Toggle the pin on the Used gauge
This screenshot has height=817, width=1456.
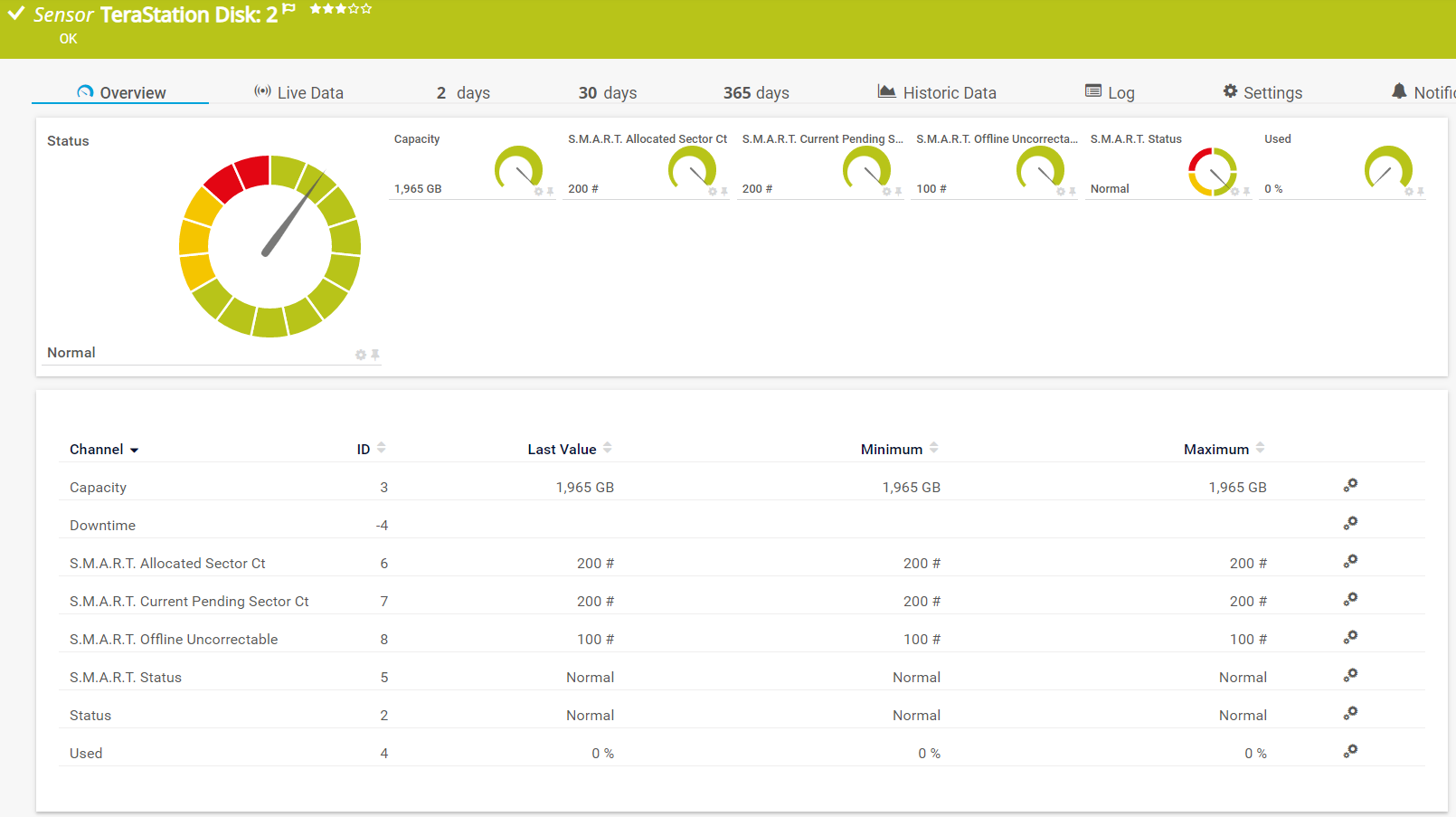[x=1421, y=192]
